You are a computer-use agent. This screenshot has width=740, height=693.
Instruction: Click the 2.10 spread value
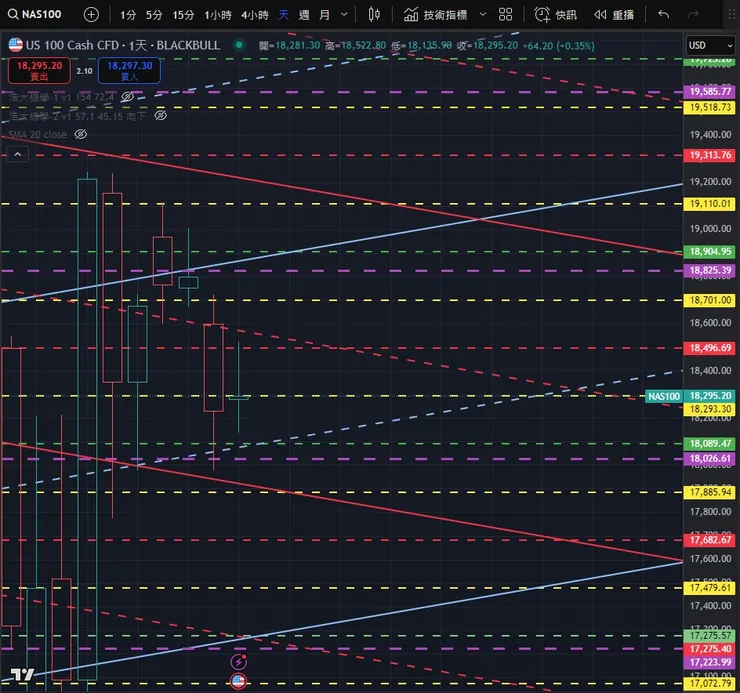(84, 71)
